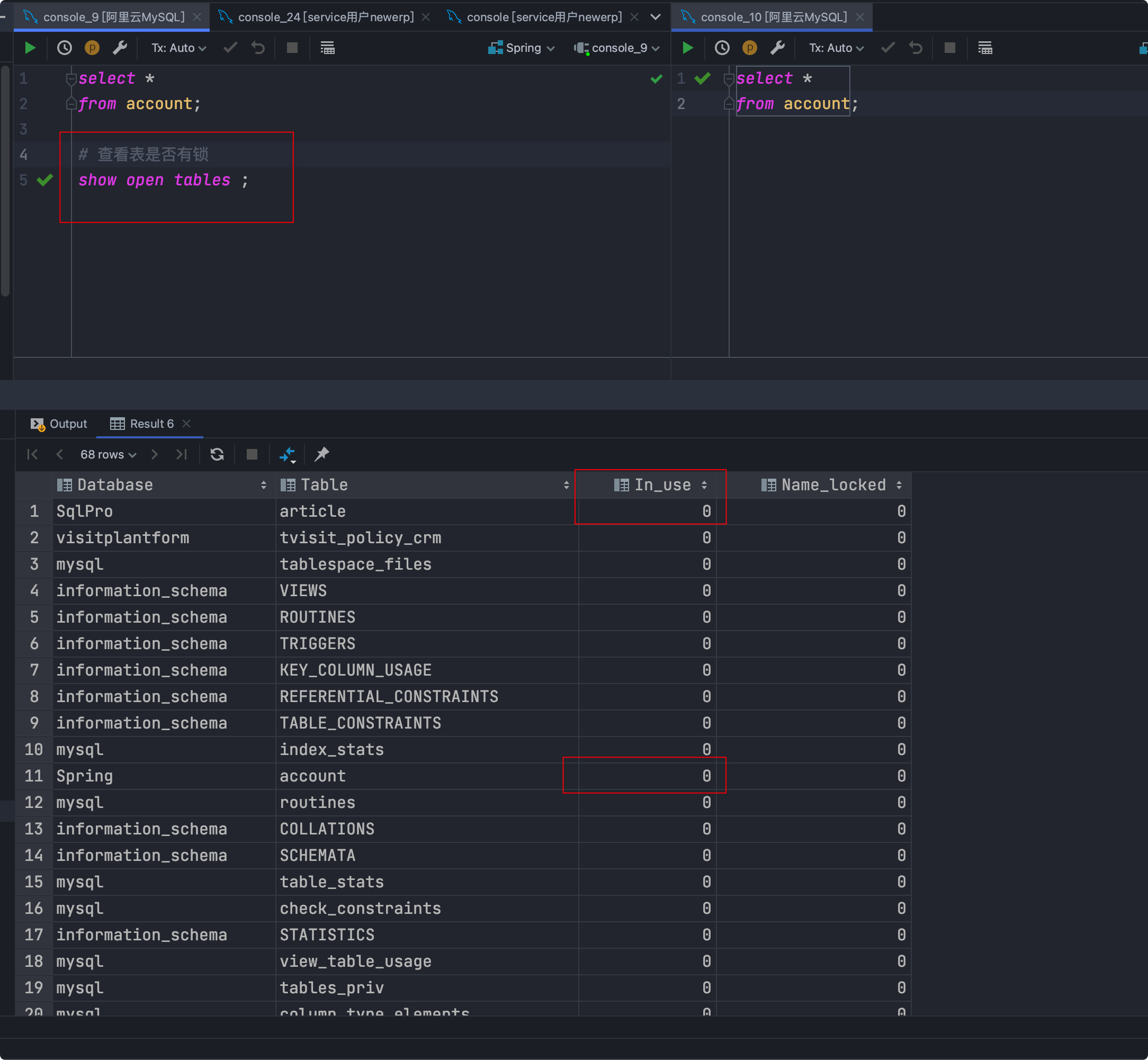Open wrench settings in left editor toolbar
1148x1060 pixels.
pos(119,48)
